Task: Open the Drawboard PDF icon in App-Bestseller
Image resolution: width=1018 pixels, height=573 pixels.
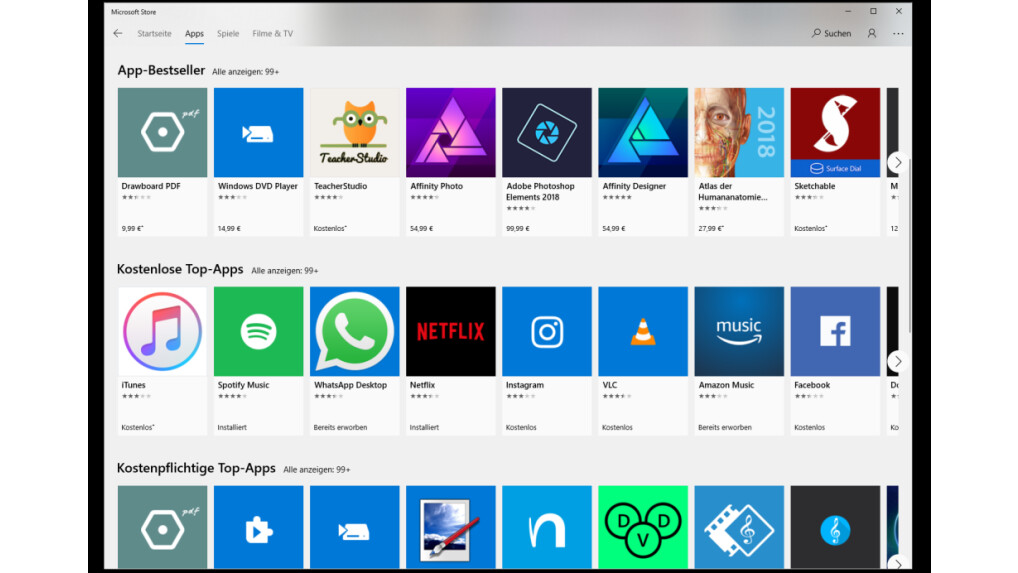Action: (x=162, y=132)
